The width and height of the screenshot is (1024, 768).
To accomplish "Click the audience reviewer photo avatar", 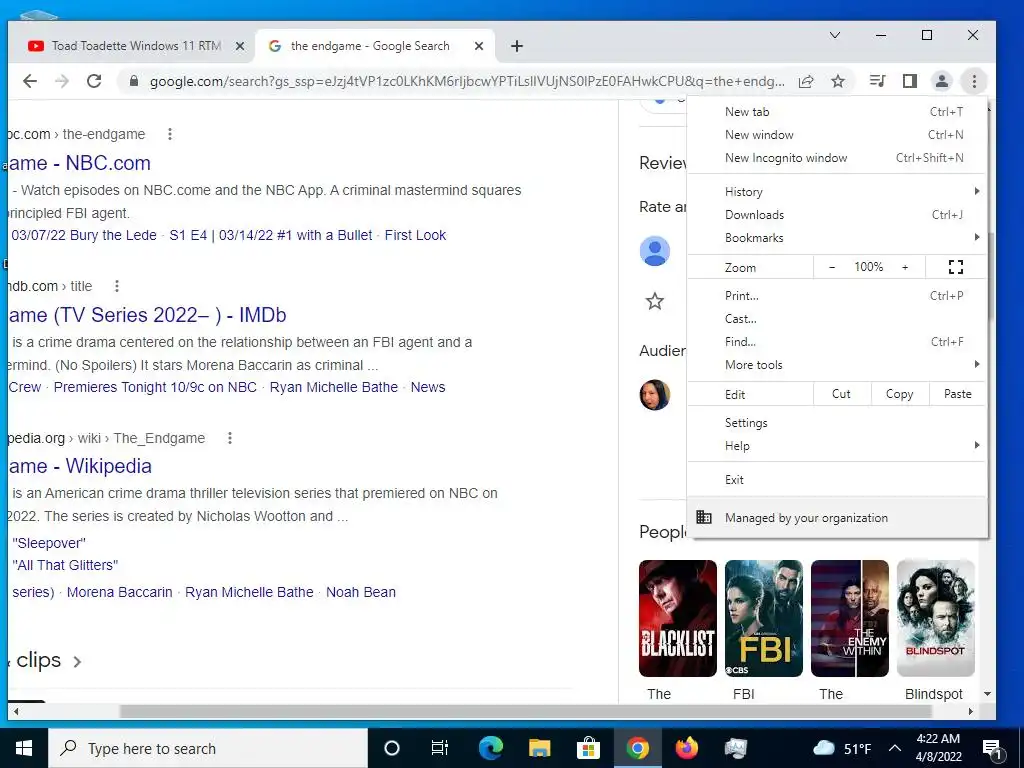I will pyautogui.click(x=655, y=394).
